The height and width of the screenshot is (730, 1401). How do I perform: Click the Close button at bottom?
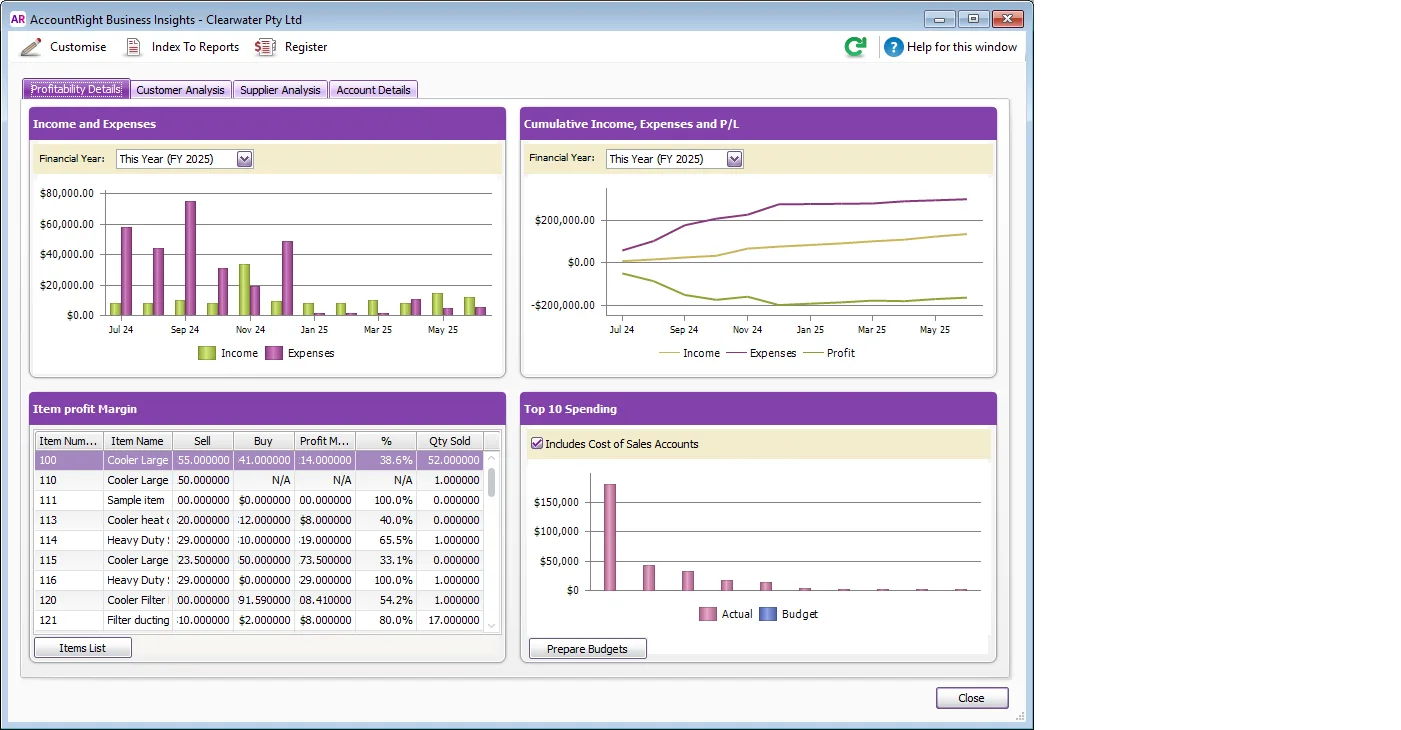tap(972, 698)
